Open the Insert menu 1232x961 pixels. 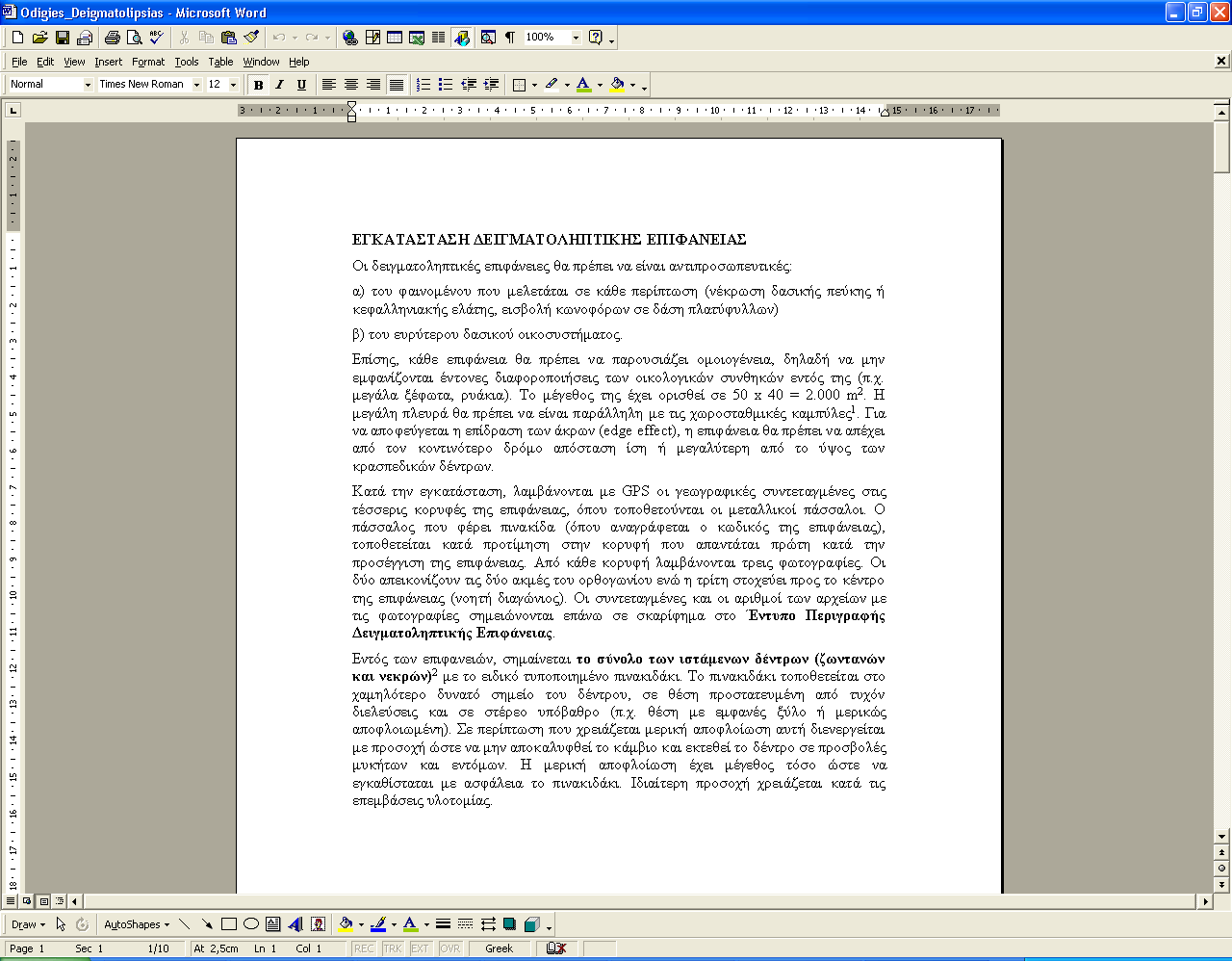108,62
